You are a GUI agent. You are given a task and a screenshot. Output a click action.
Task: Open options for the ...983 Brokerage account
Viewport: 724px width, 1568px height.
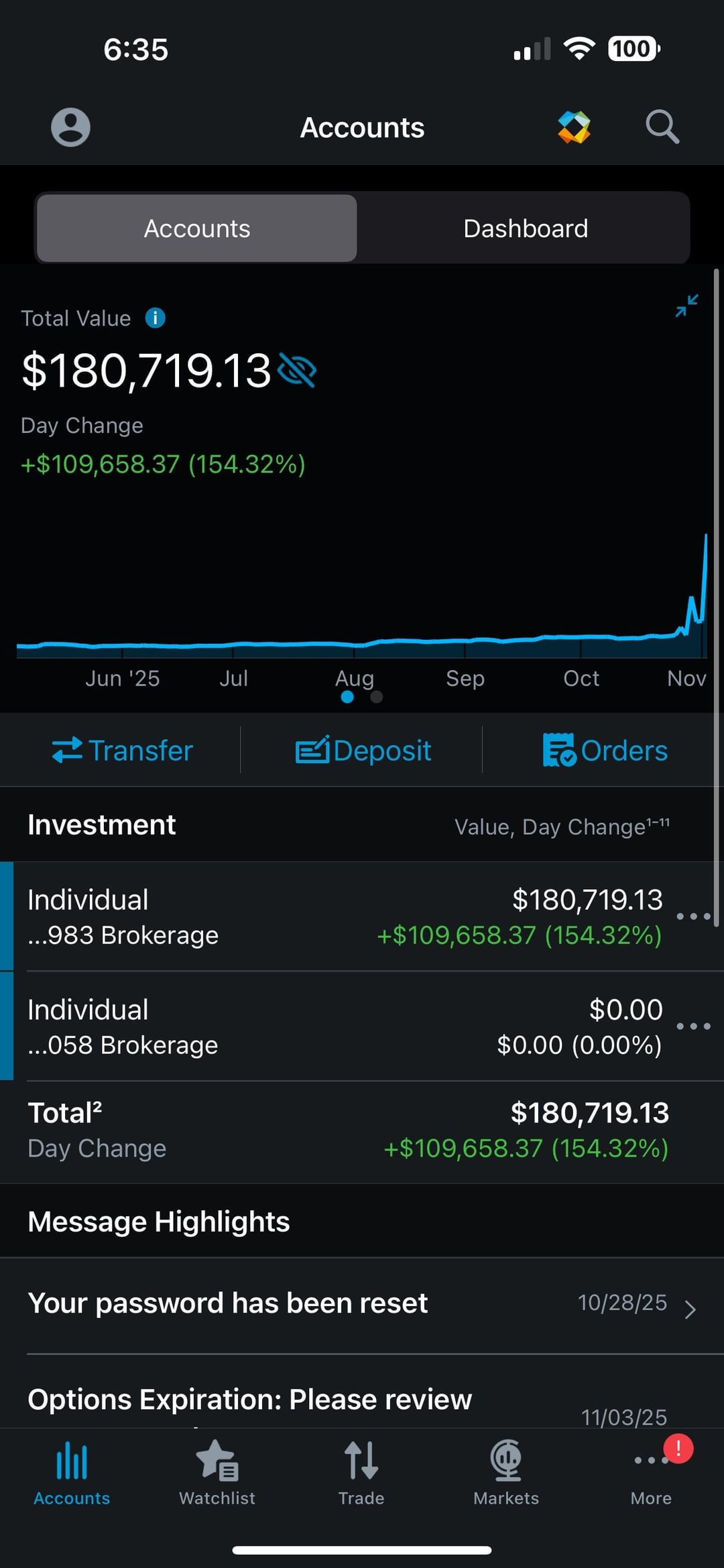[x=693, y=916]
